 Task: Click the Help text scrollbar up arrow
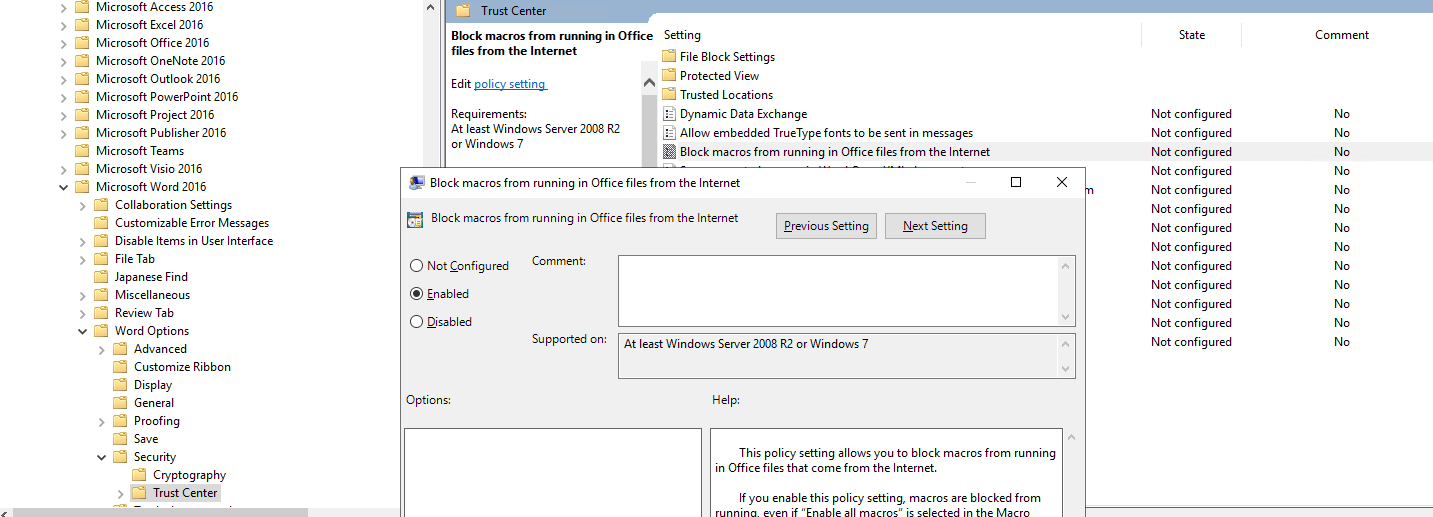[1072, 438]
